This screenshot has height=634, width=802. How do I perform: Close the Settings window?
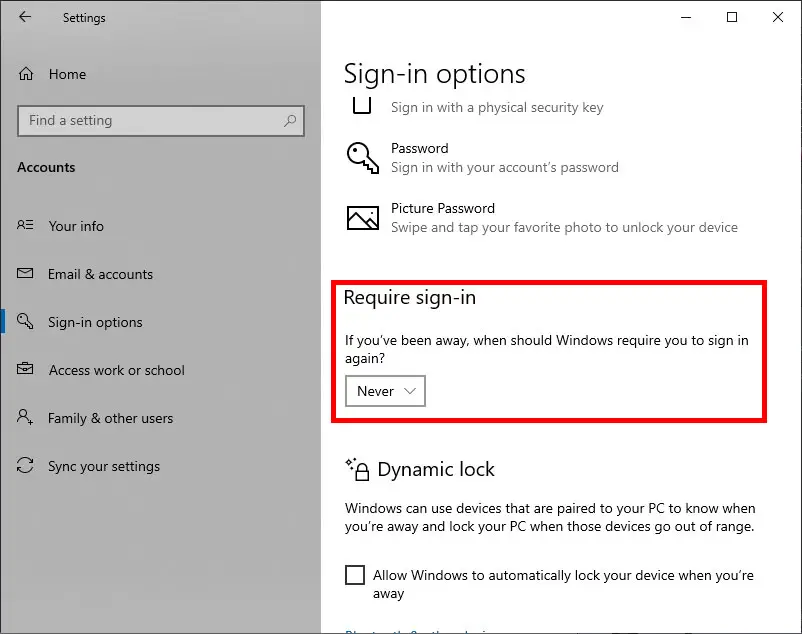(x=777, y=17)
